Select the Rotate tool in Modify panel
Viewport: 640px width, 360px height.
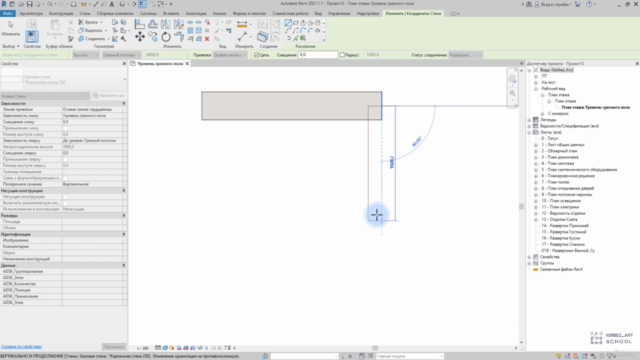point(166,37)
